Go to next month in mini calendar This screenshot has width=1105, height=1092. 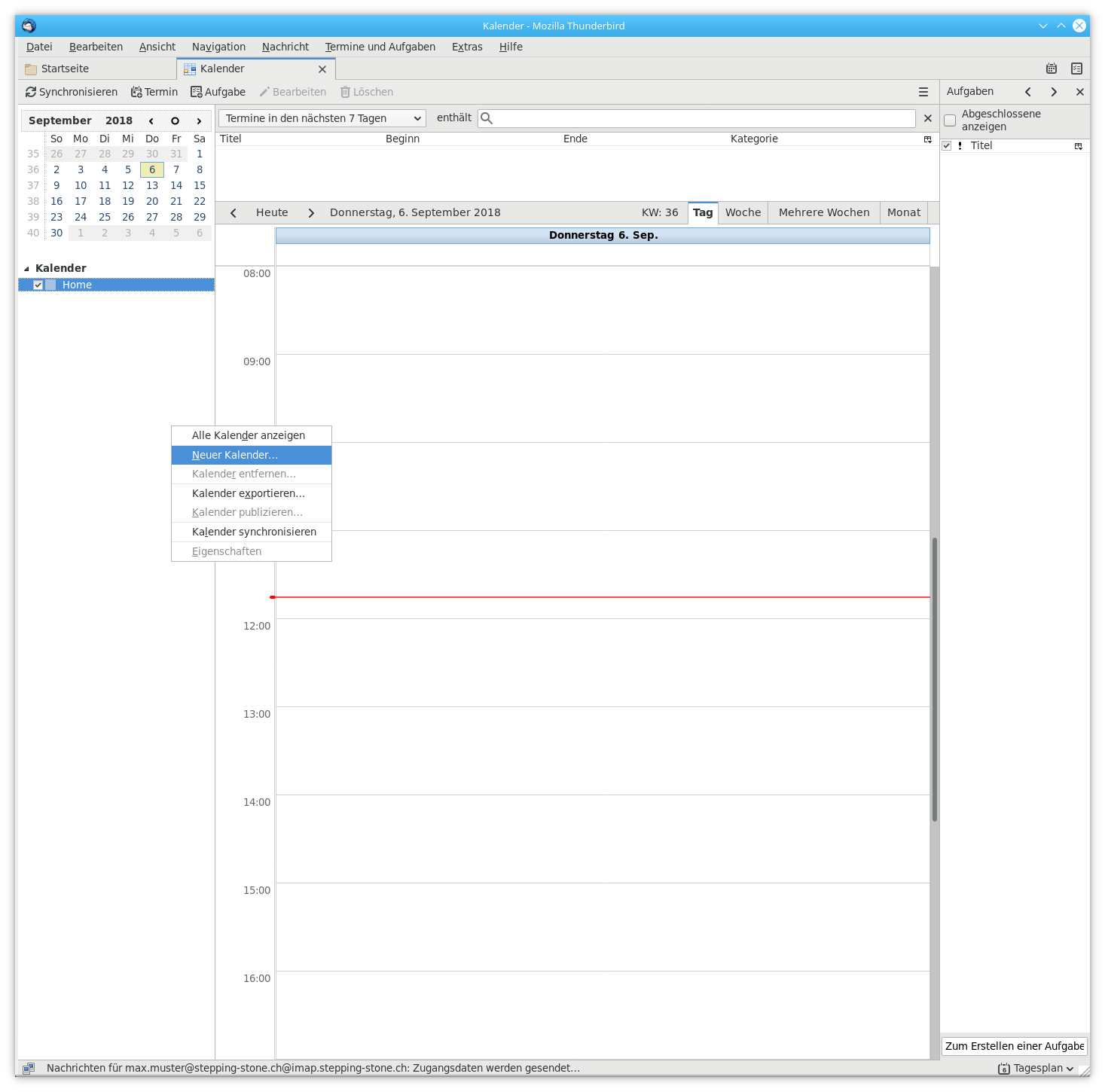[x=199, y=120]
